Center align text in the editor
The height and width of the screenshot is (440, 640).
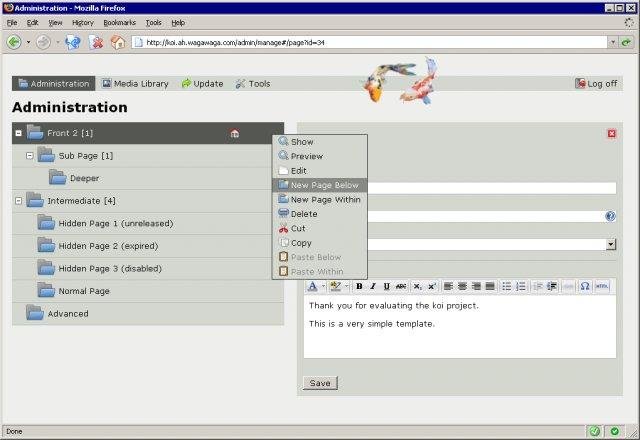462,286
